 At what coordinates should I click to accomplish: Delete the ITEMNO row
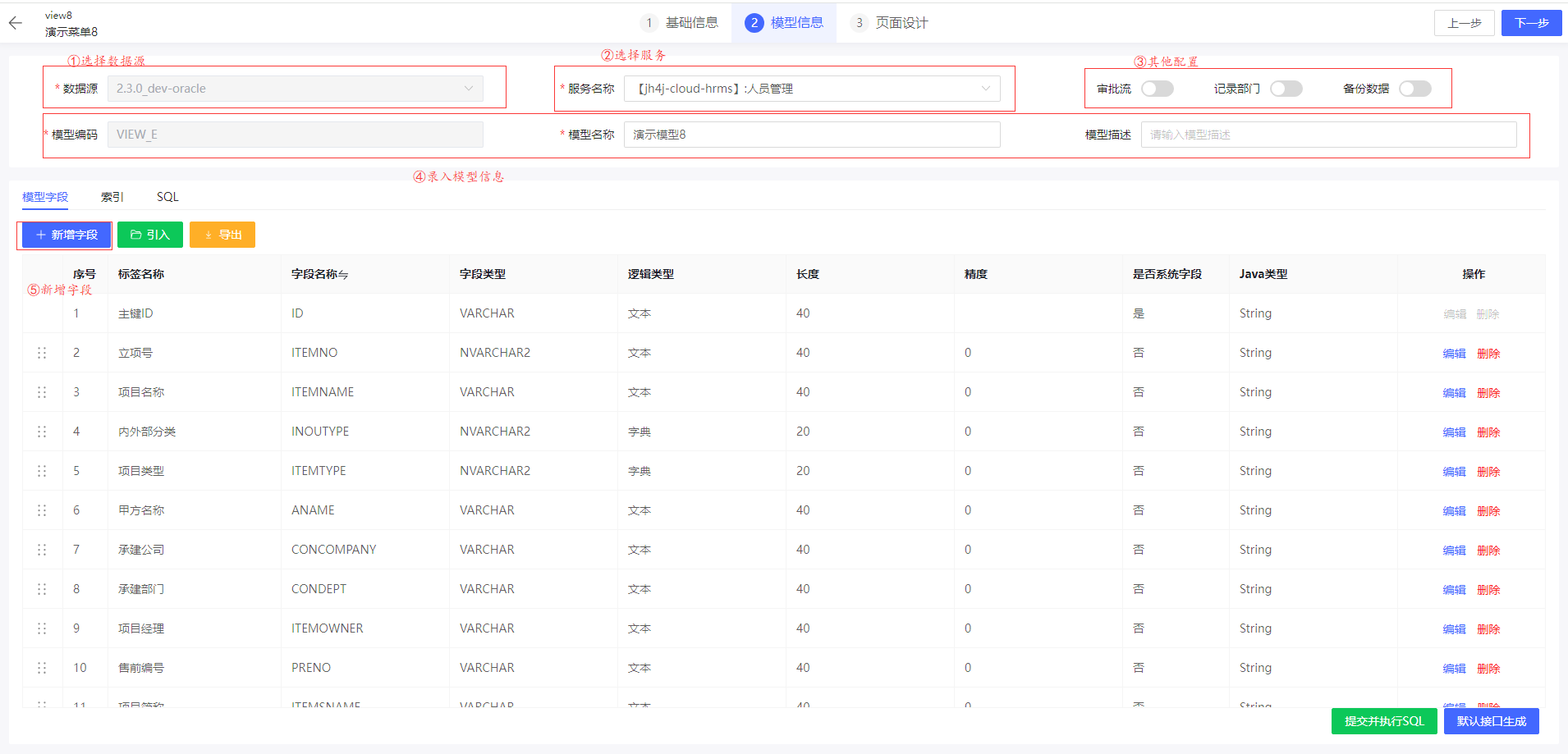(x=1488, y=354)
